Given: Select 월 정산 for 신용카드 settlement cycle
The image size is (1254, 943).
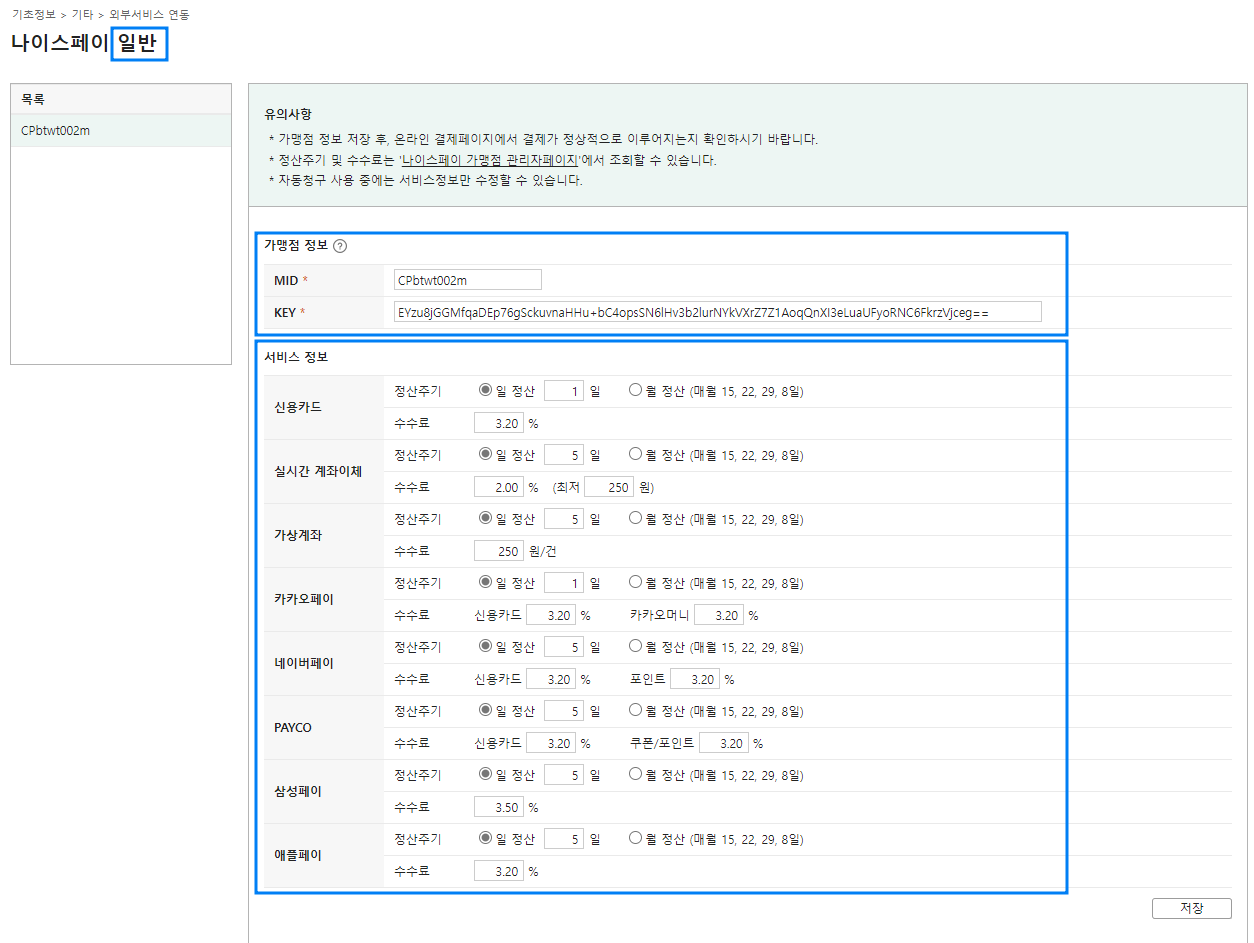Looking at the screenshot, I should 634,390.
